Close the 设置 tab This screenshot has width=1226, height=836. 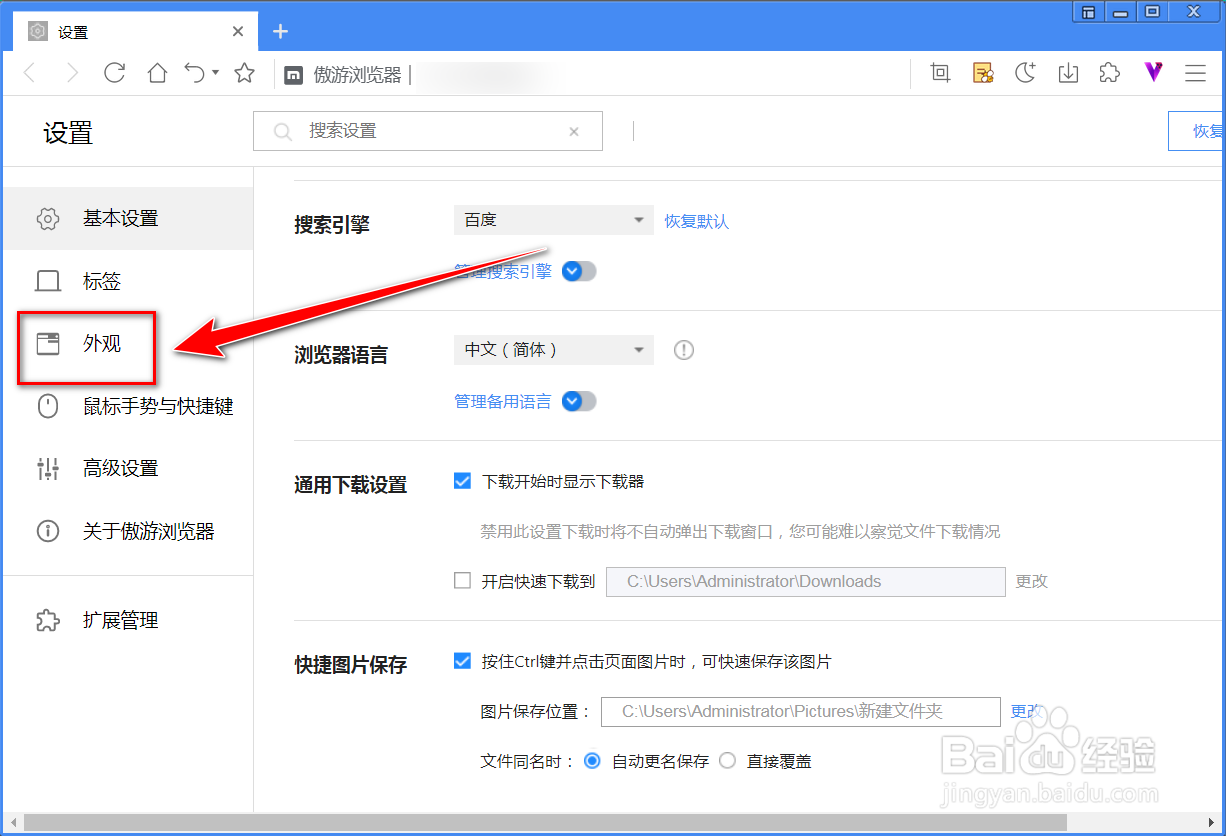pyautogui.click(x=238, y=31)
